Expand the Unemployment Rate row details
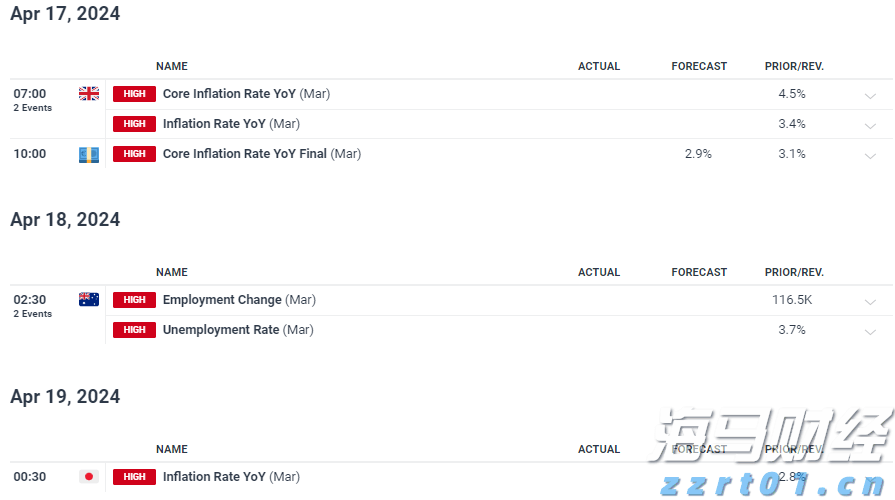The width and height of the screenshot is (895, 500). point(870,332)
